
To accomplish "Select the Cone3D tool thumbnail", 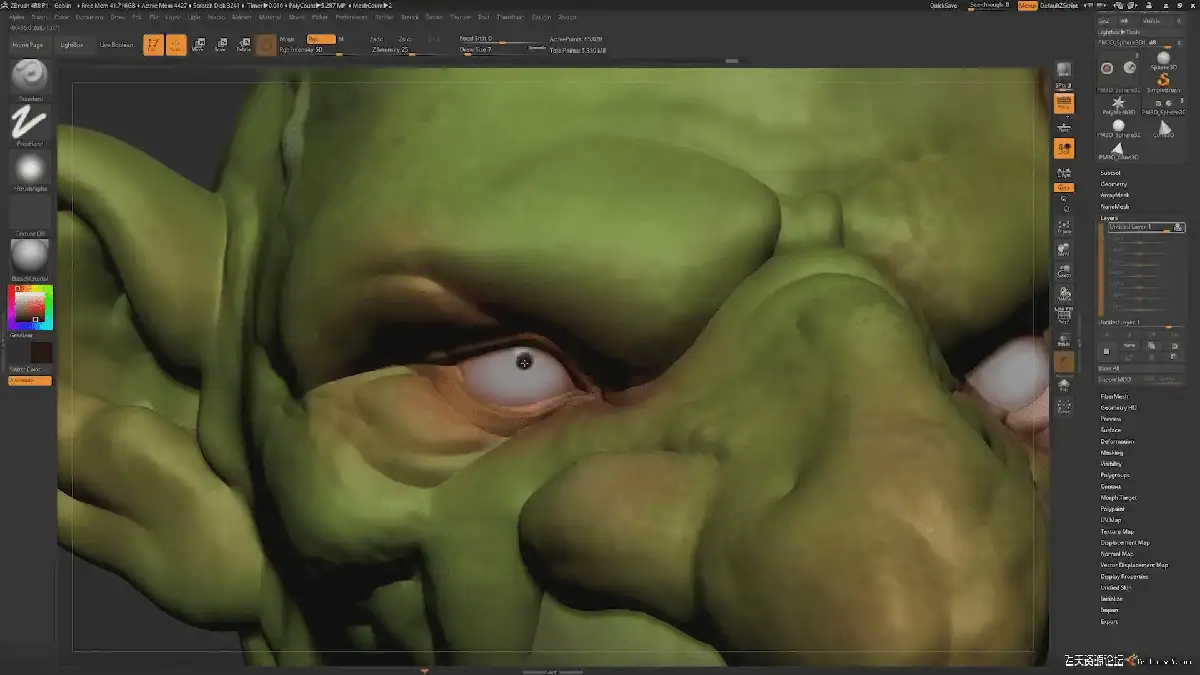I will tap(1163, 127).
